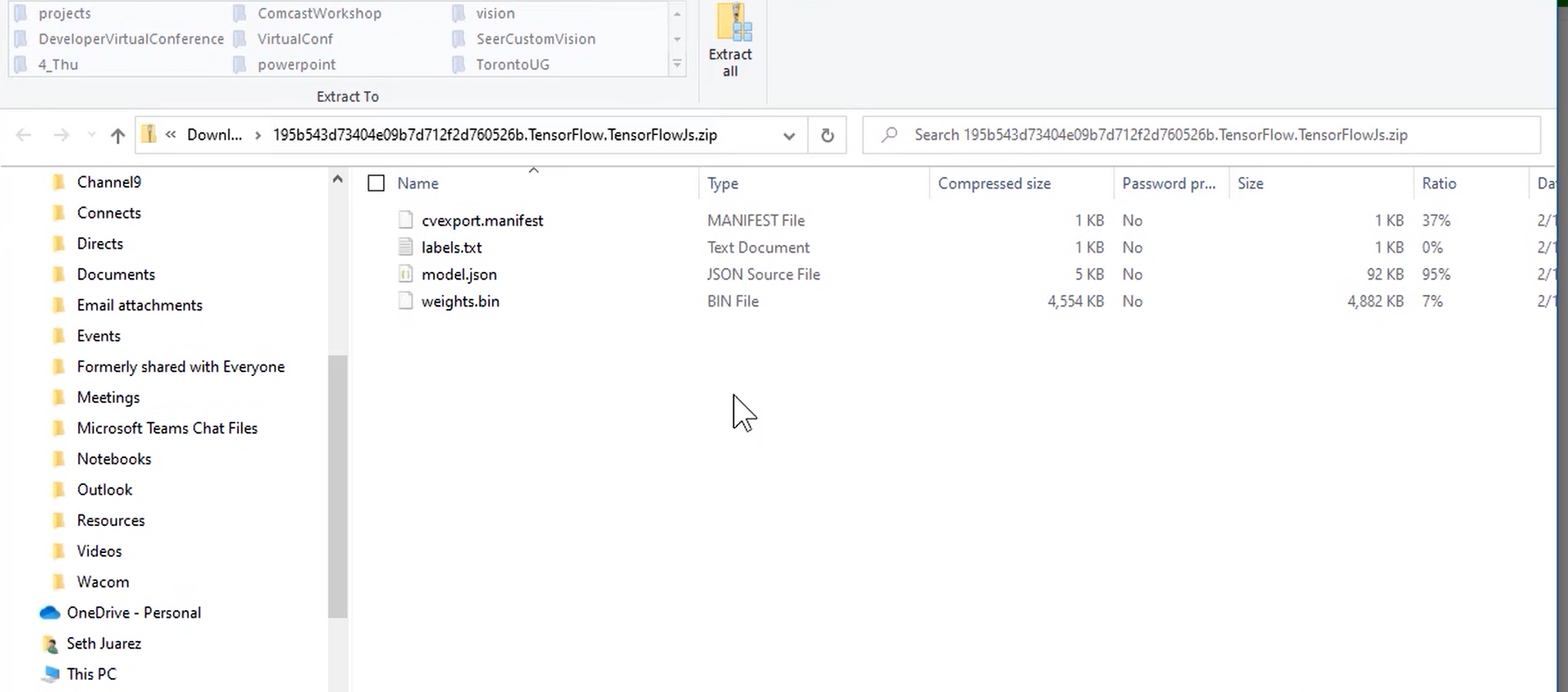Navigate up one folder level

[117, 135]
